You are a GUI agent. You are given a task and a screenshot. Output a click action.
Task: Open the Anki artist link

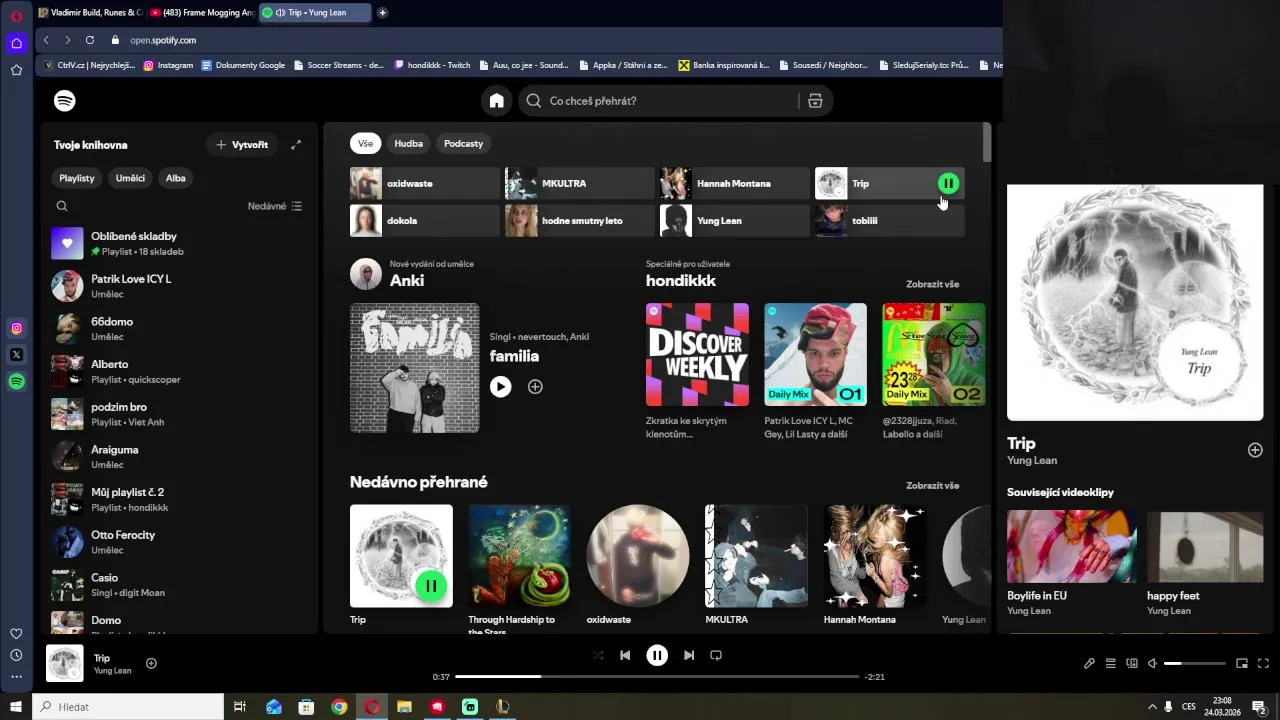407,281
